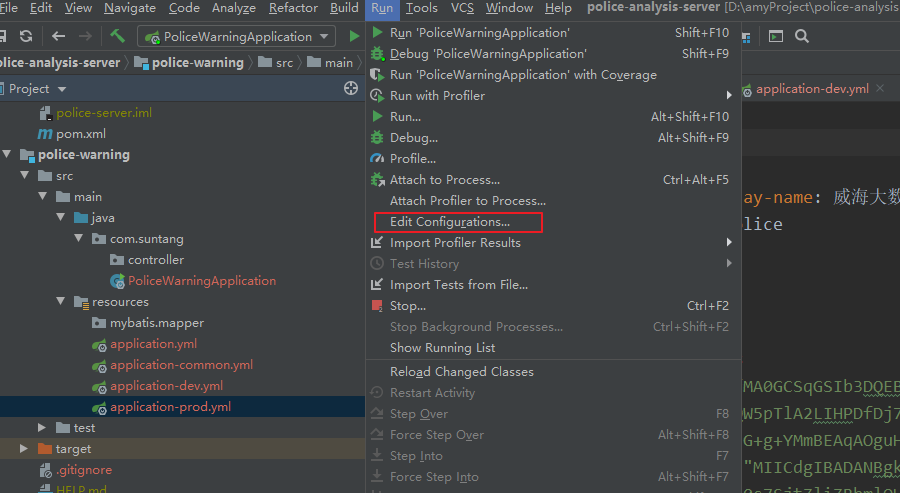
Task: Click the locate crosshair icon in Project panel
Action: [x=351, y=88]
